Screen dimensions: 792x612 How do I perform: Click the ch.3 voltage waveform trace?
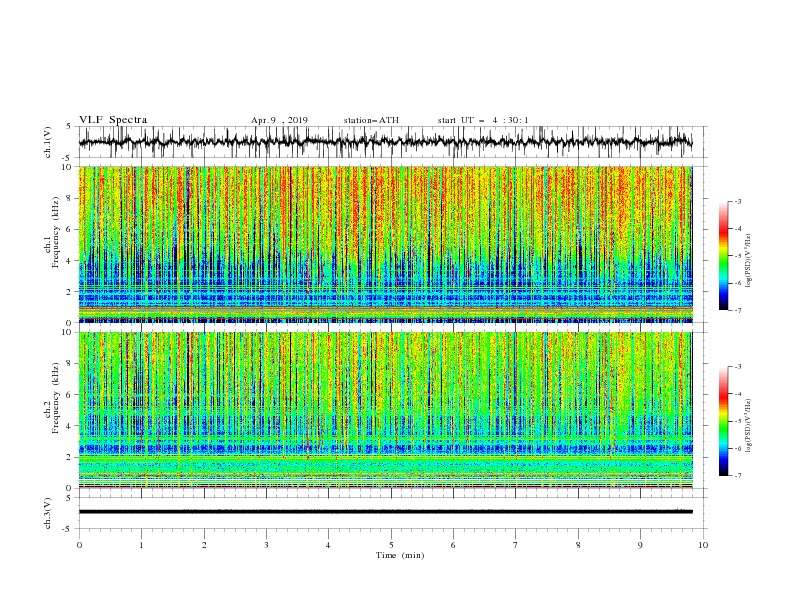pos(386,512)
